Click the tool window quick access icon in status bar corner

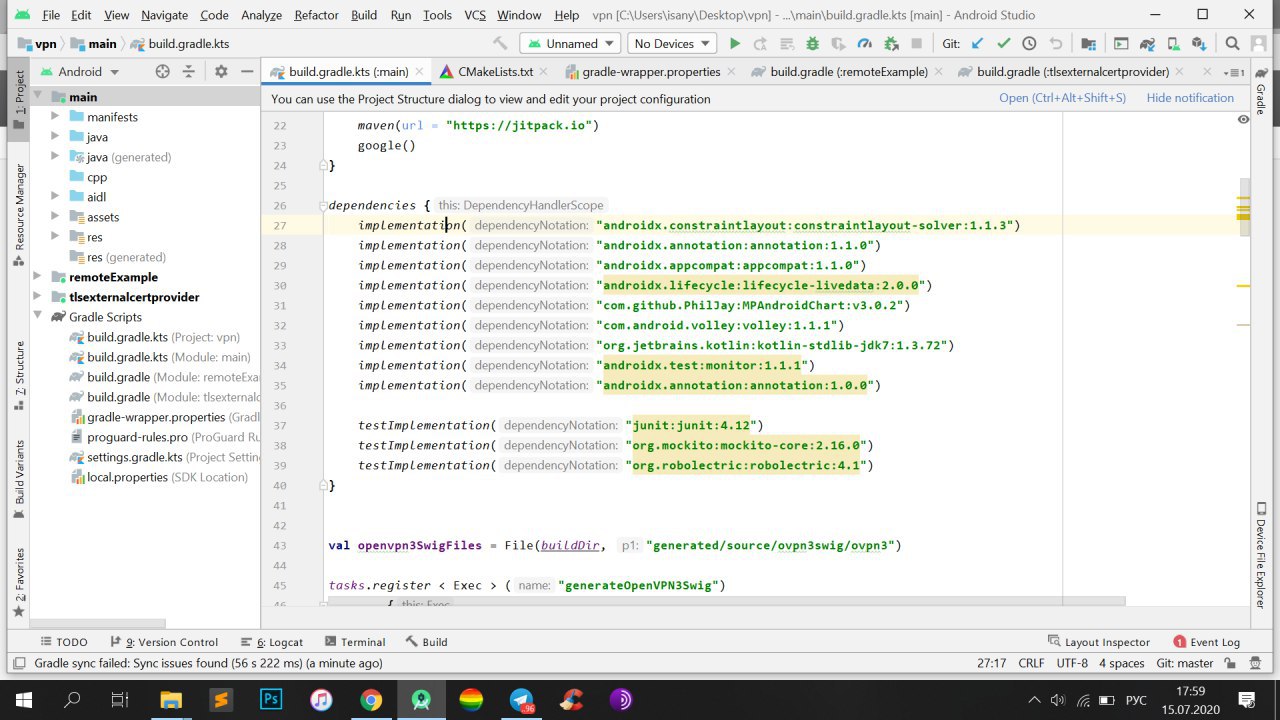coord(18,664)
